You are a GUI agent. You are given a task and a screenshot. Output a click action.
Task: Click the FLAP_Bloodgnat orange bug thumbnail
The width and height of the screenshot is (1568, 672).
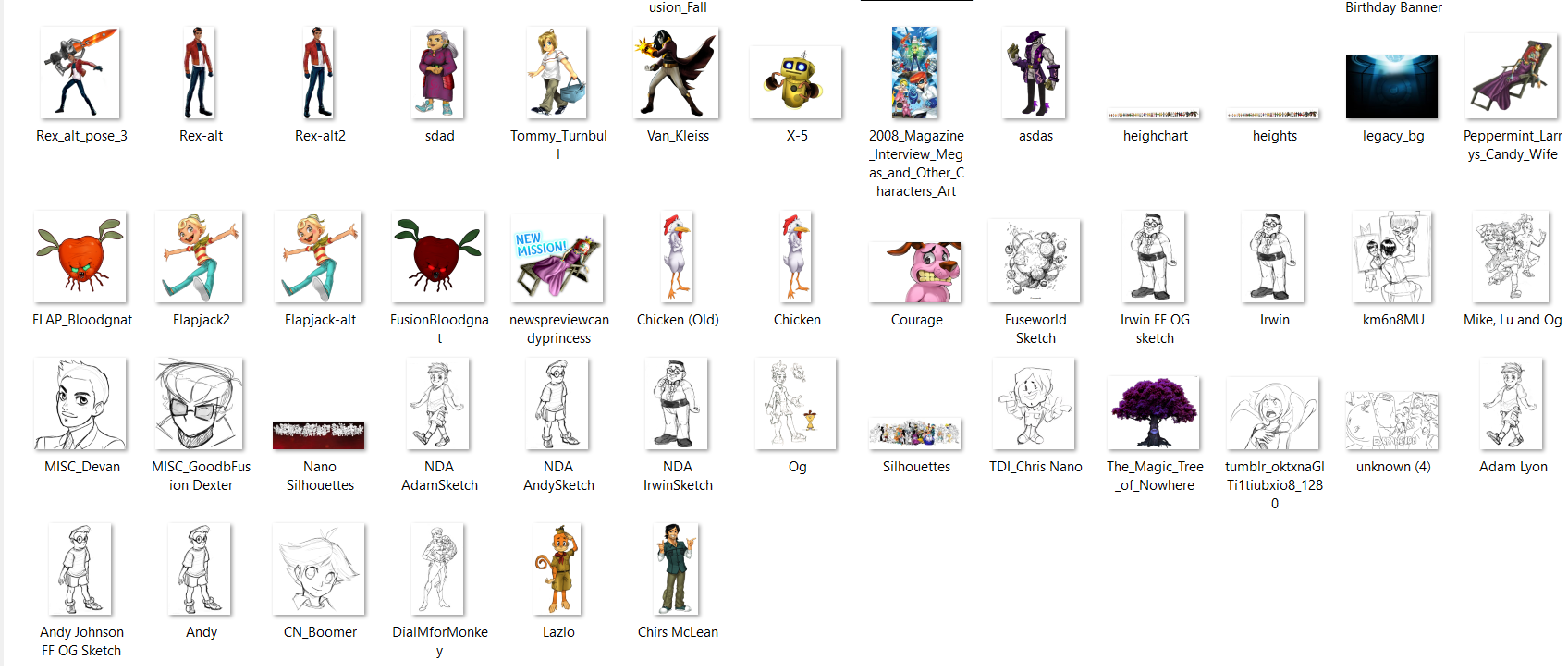(x=80, y=257)
